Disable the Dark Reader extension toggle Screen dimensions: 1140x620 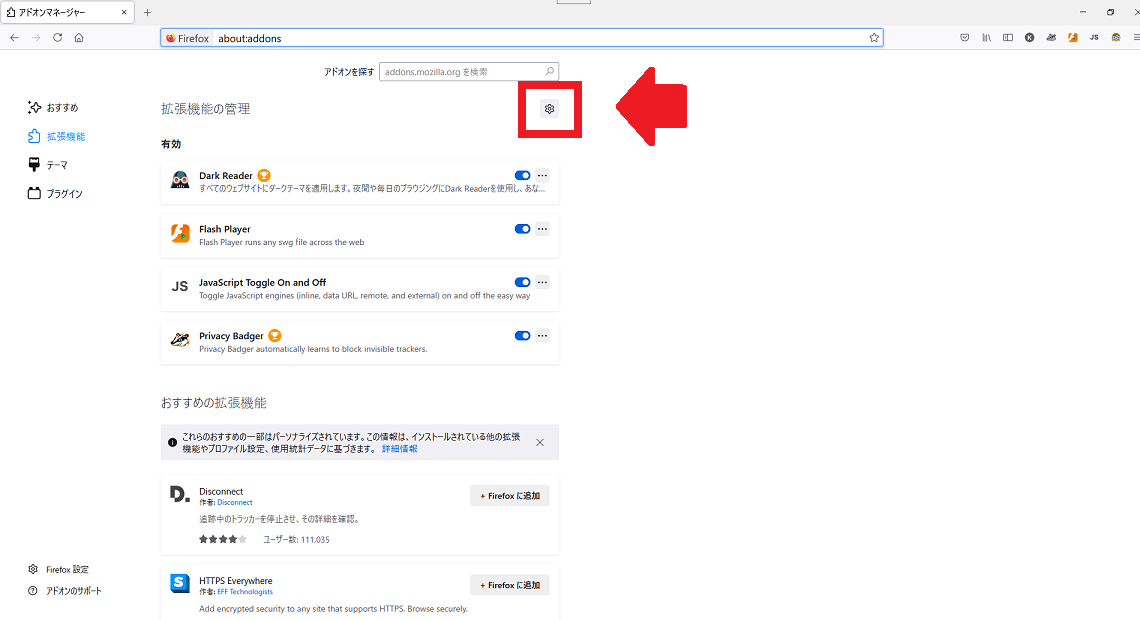coord(522,175)
